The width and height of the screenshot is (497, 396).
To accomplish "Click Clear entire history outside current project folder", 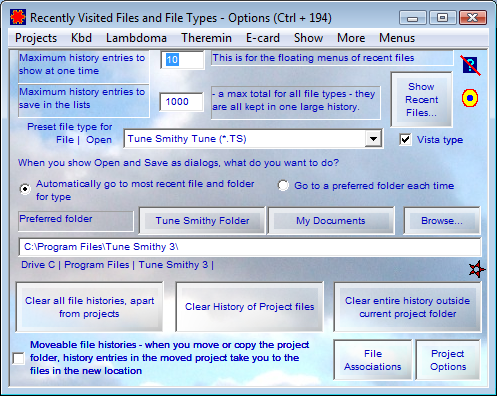I will pyautogui.click(x=407, y=307).
